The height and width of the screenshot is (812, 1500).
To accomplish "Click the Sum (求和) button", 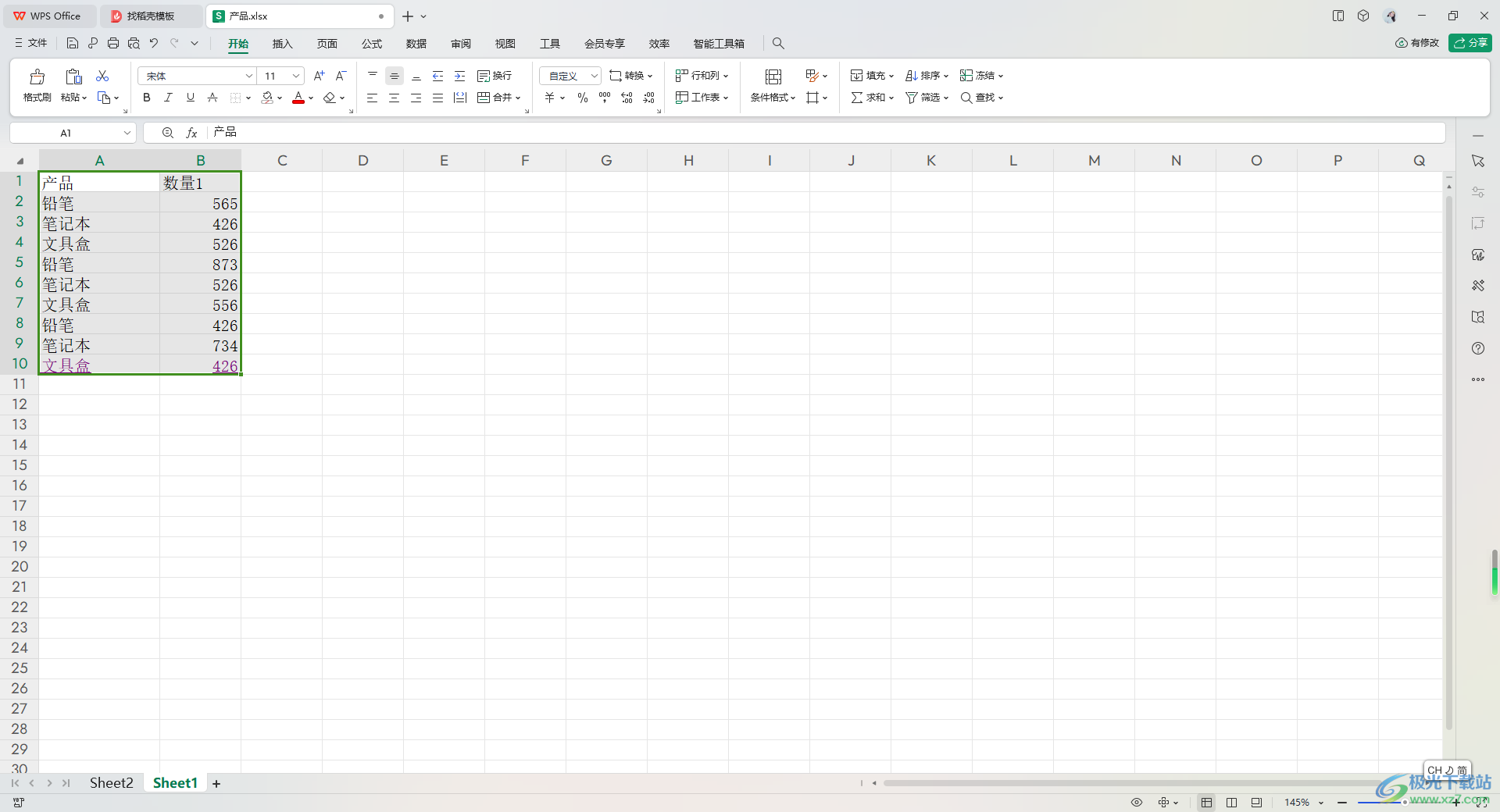I will pyautogui.click(x=873, y=98).
